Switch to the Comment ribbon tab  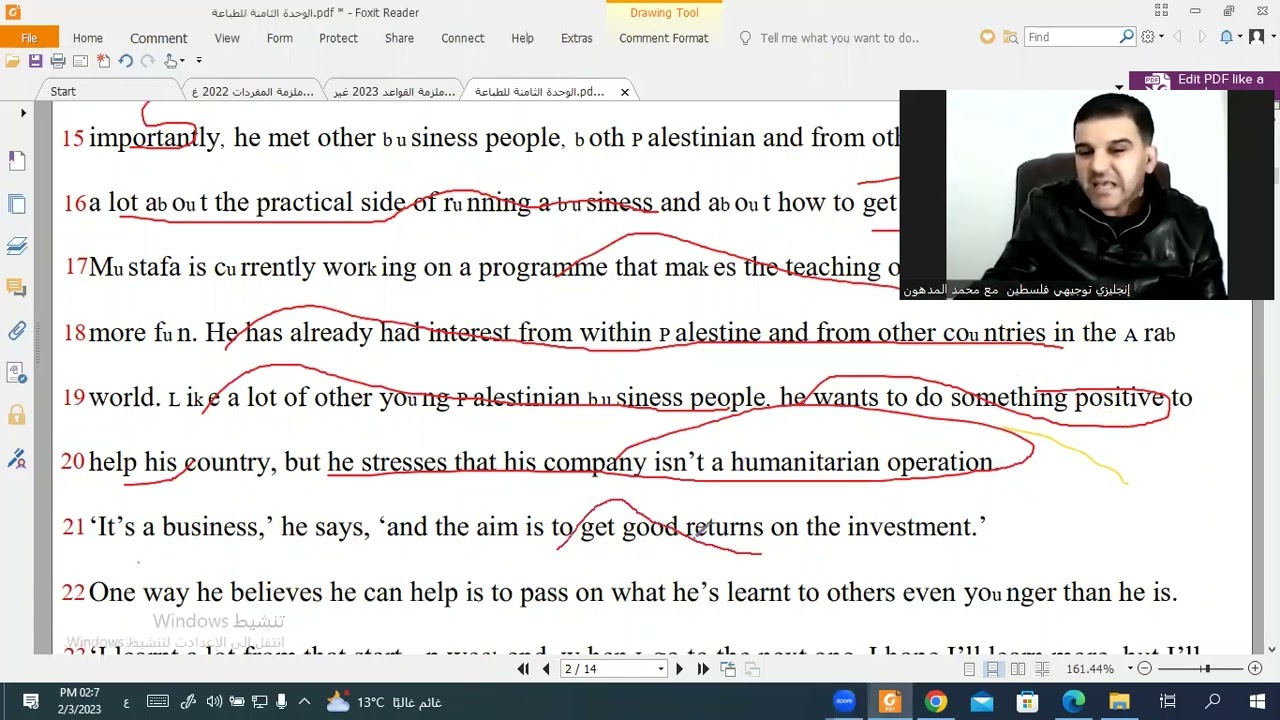click(x=158, y=38)
